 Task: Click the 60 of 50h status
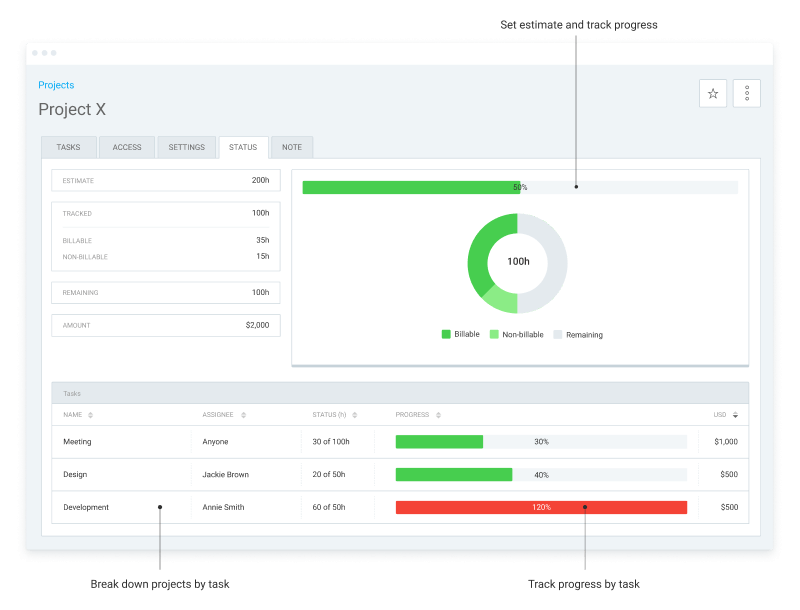329,507
